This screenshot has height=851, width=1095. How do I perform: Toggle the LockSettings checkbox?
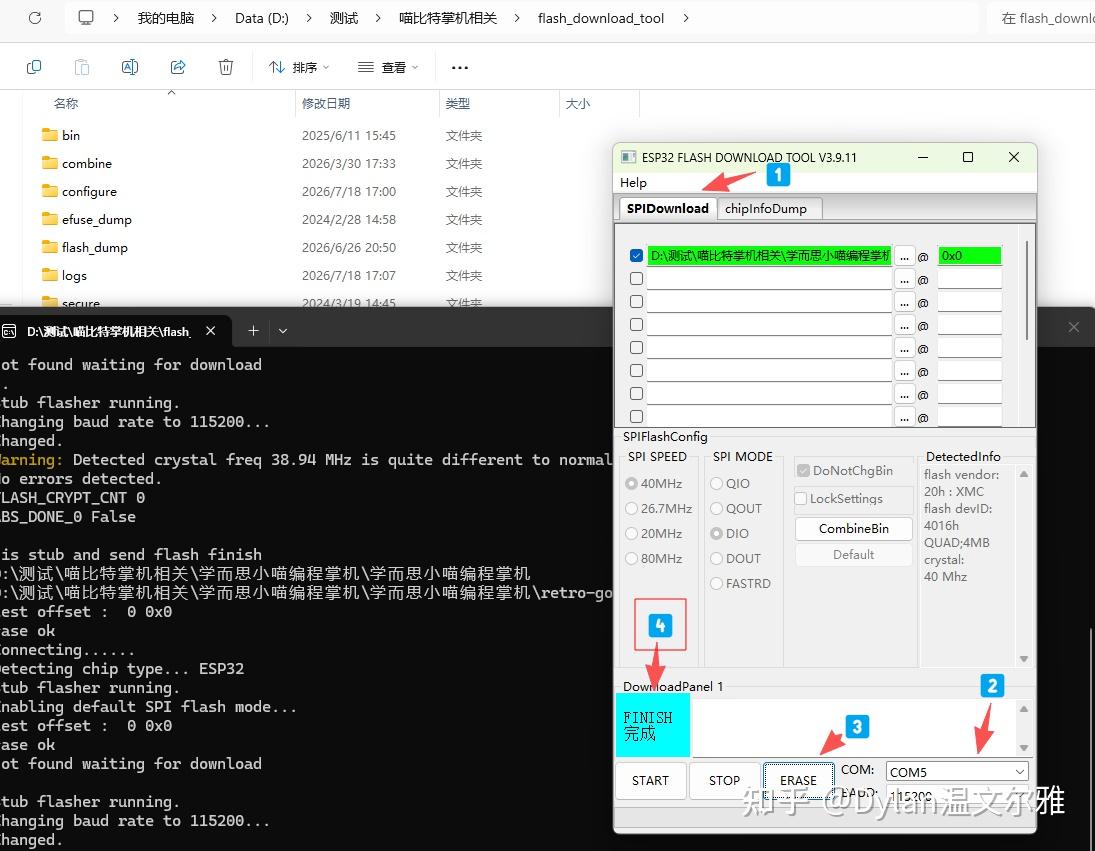[801, 498]
